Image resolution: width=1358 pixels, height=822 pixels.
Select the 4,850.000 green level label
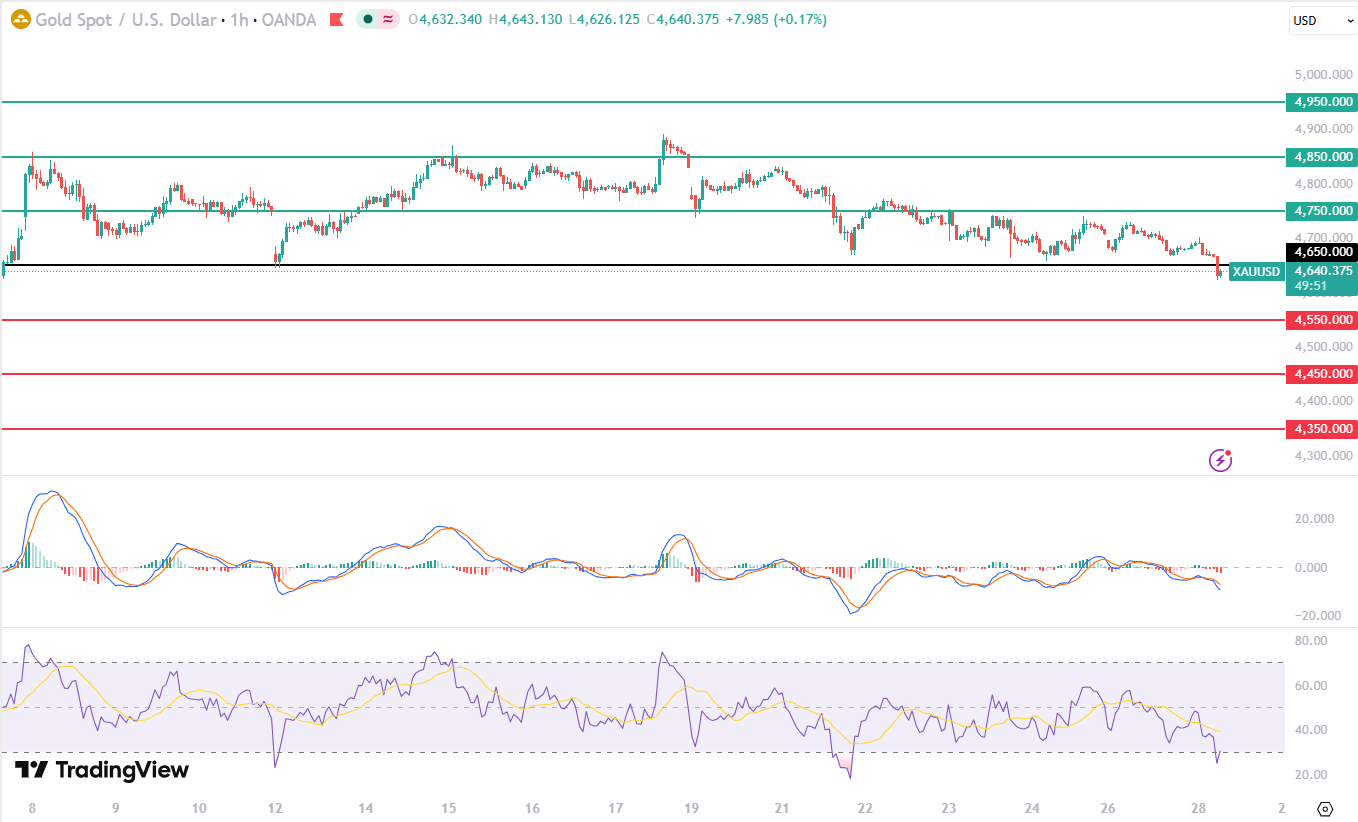(x=1322, y=157)
